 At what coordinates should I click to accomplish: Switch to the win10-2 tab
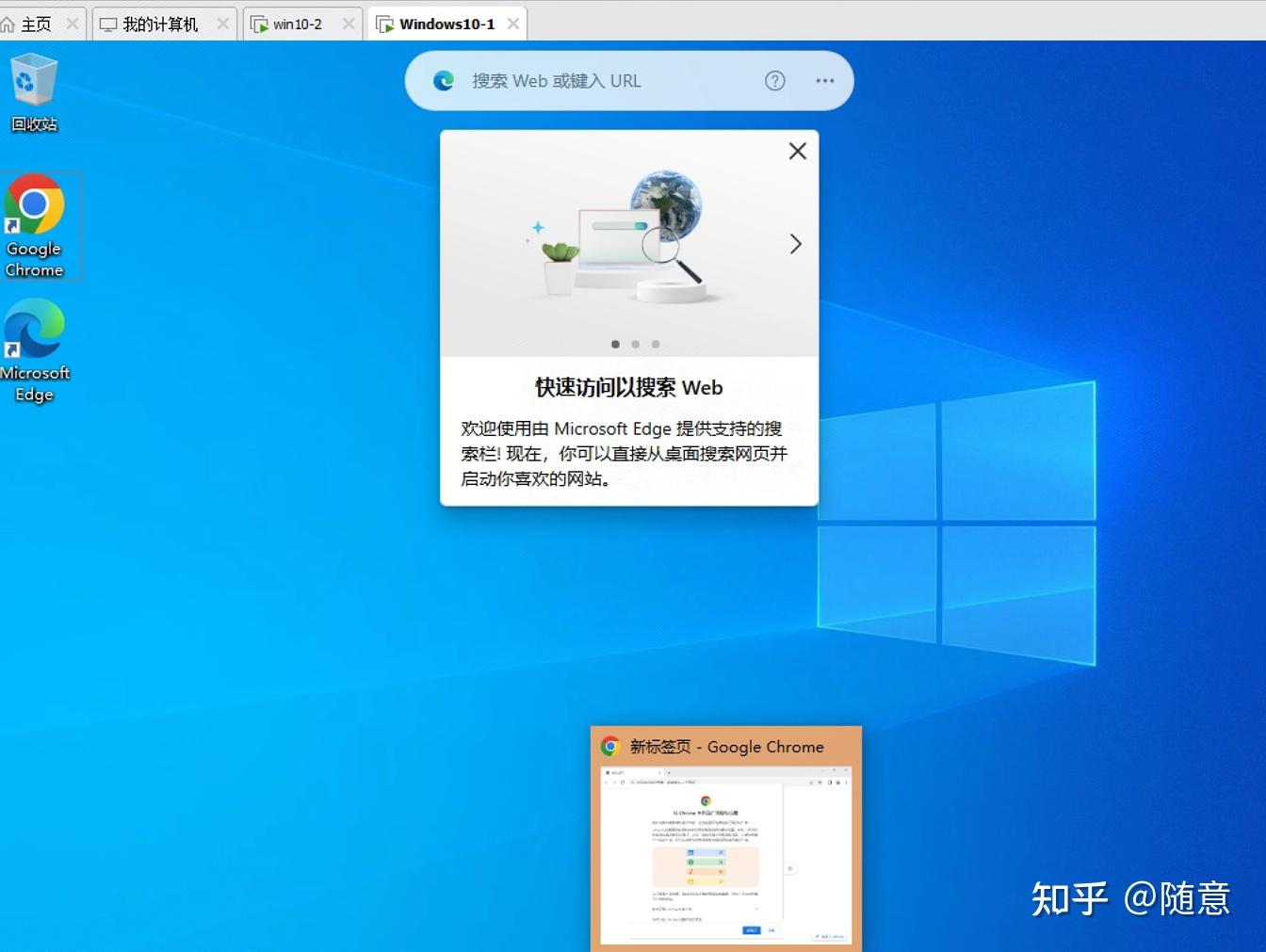(x=298, y=24)
